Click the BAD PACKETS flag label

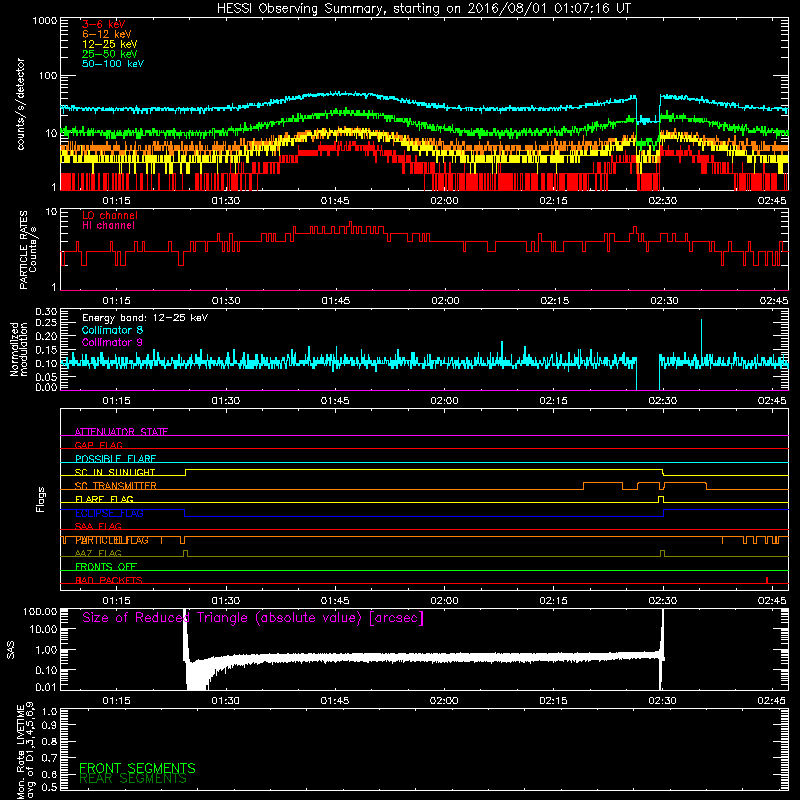click(x=108, y=580)
